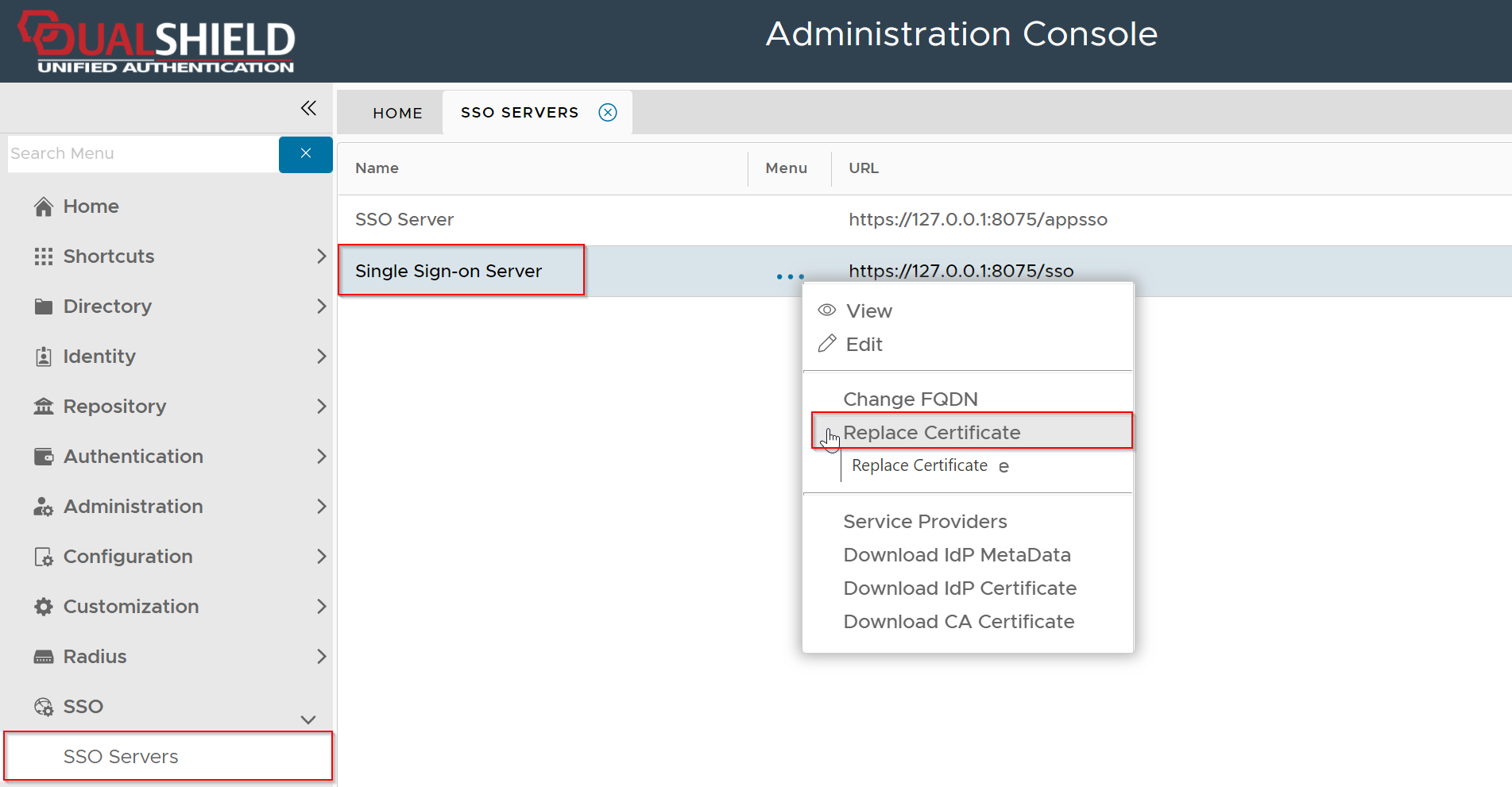Screen dimensions: 1512x787
Task: Click in the Search Menu field
Action: coord(143,153)
